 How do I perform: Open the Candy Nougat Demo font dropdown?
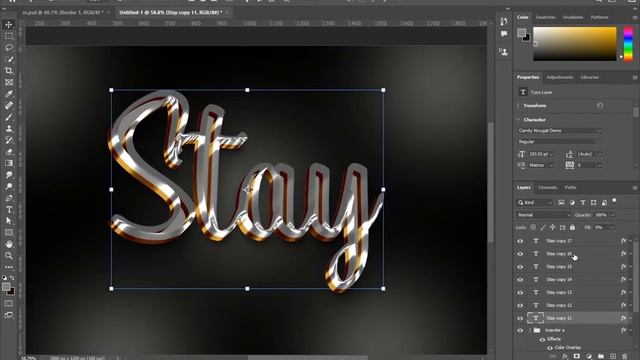point(559,131)
